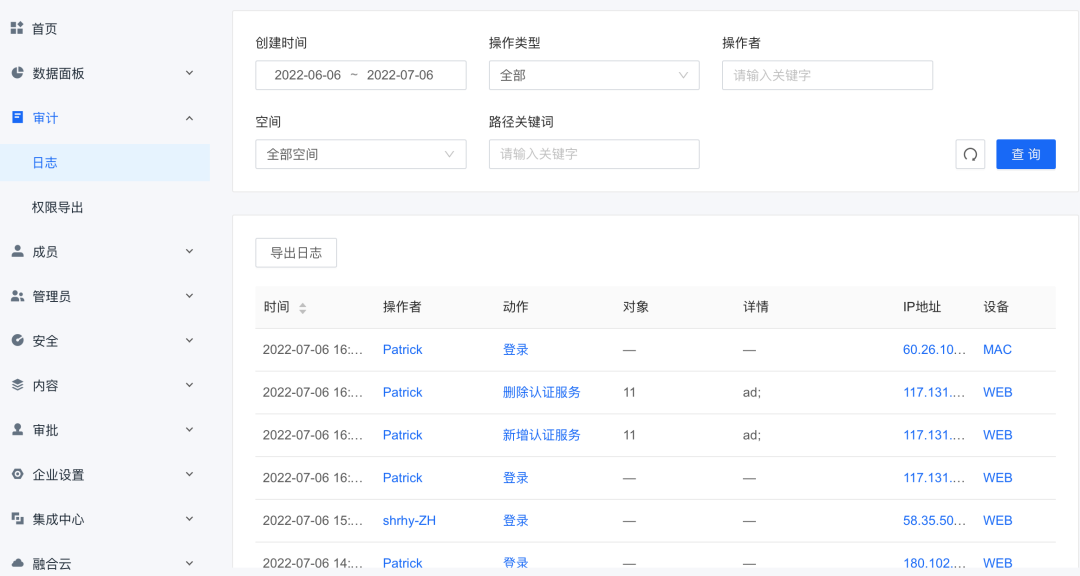
Task: Click the 导出日志 button
Action: 295,253
